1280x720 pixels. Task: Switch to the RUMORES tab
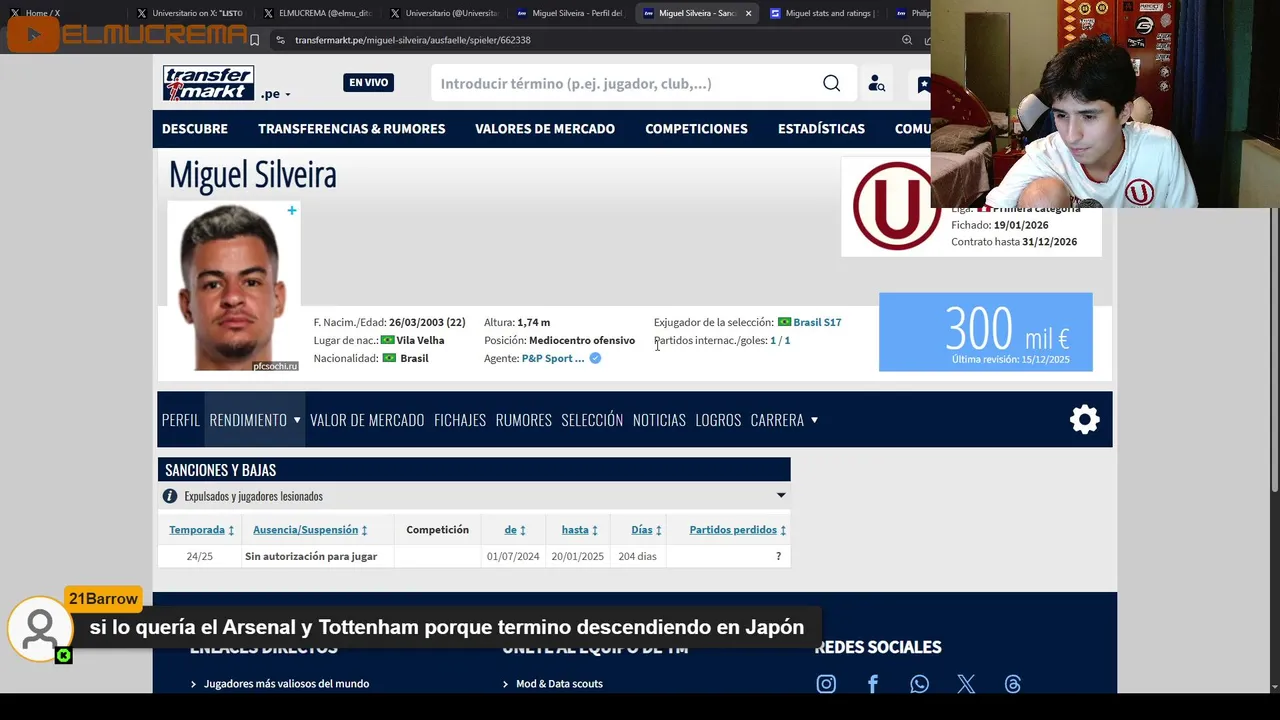click(524, 420)
